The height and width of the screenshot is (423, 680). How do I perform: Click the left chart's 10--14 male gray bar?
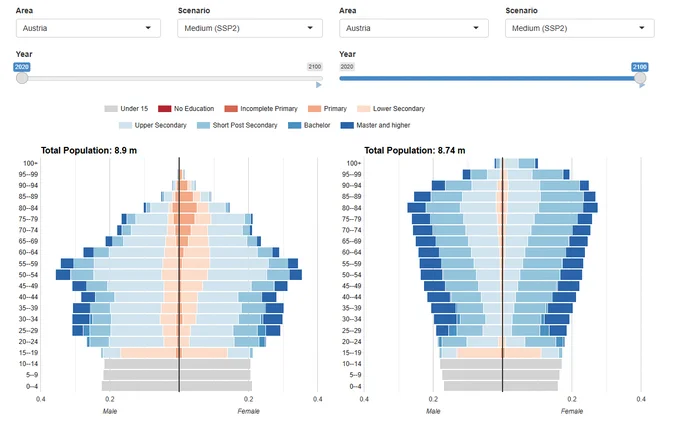141,364
